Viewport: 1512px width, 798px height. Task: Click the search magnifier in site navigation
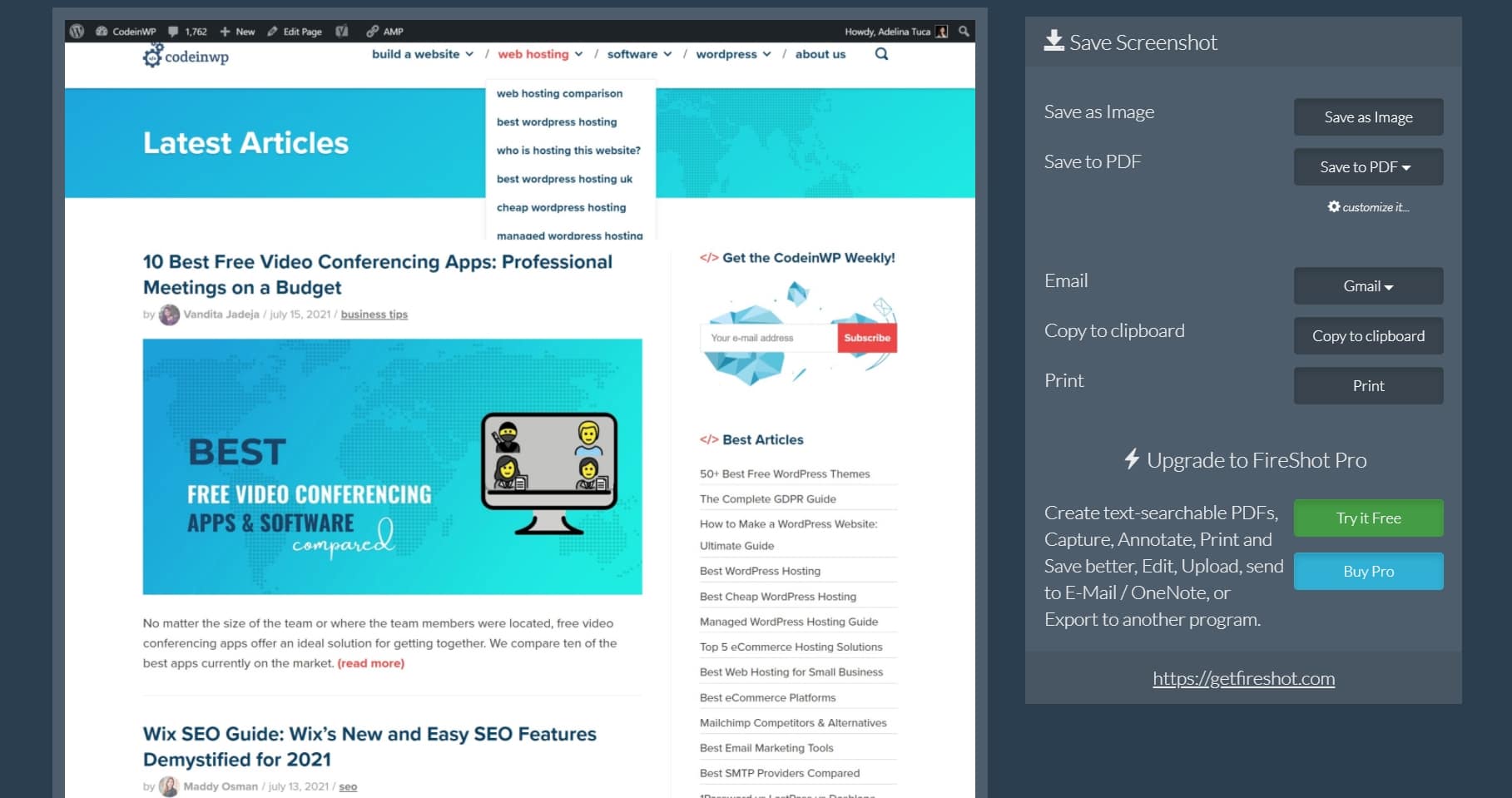(x=881, y=54)
